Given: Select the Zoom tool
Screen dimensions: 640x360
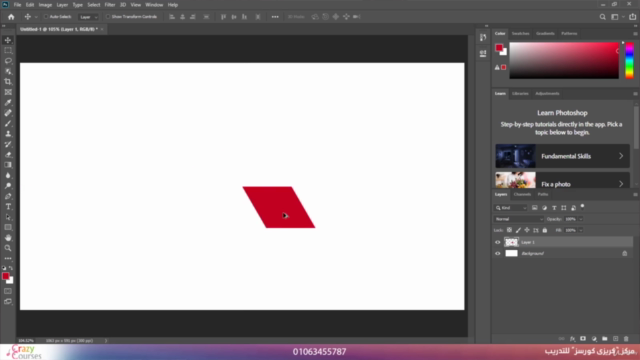Looking at the screenshot, I should [x=8, y=248].
